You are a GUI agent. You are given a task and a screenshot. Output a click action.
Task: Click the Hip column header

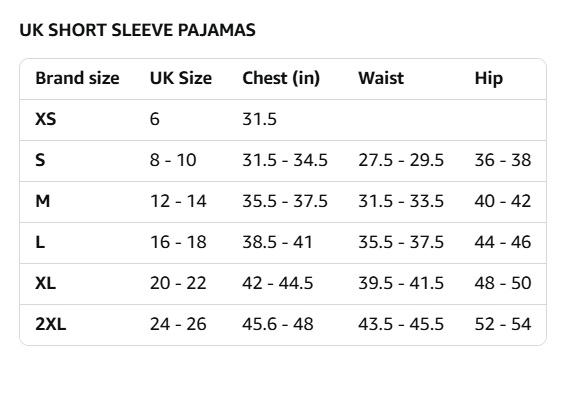pos(489,78)
